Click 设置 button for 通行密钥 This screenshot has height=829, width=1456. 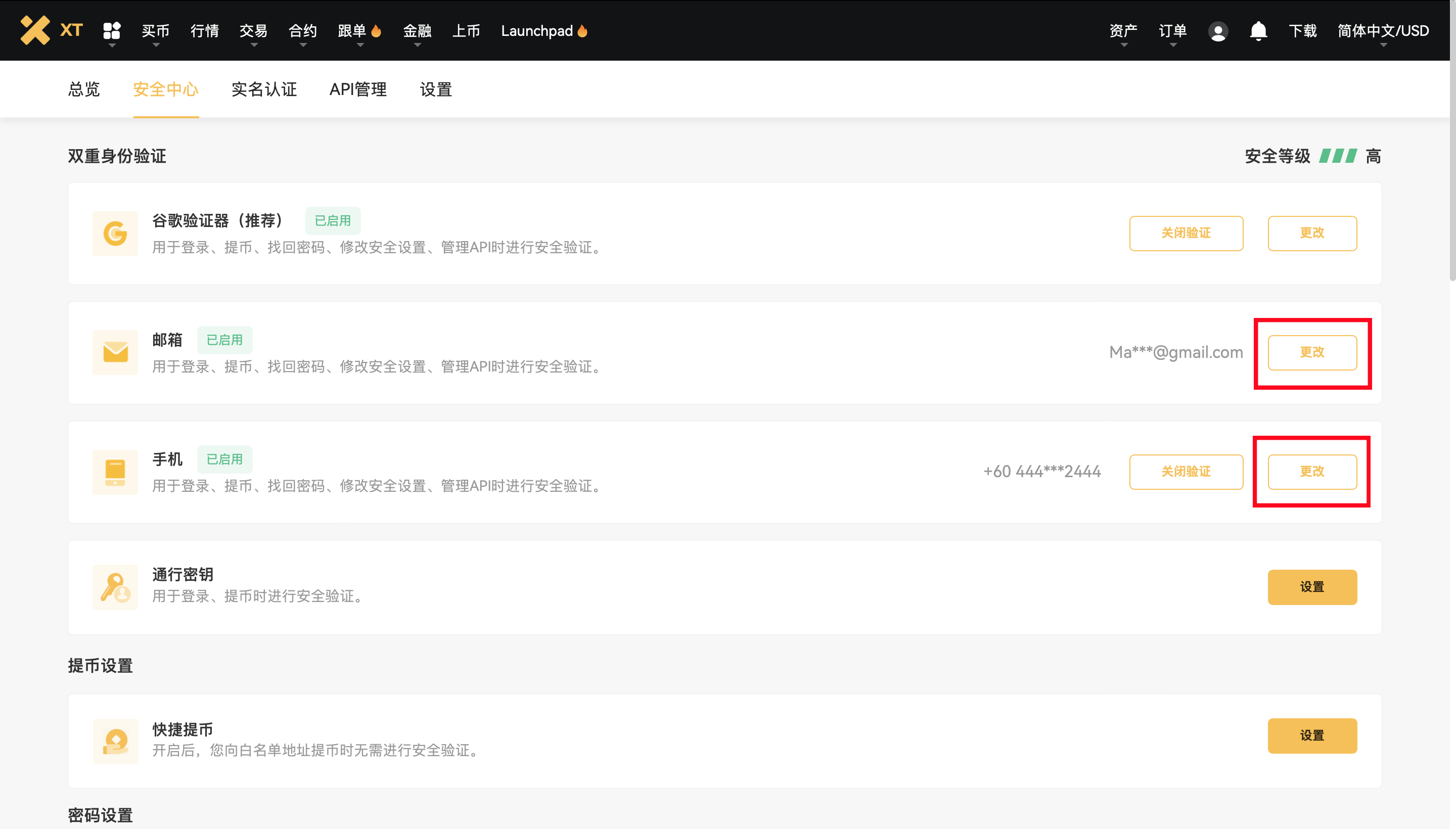coord(1312,587)
